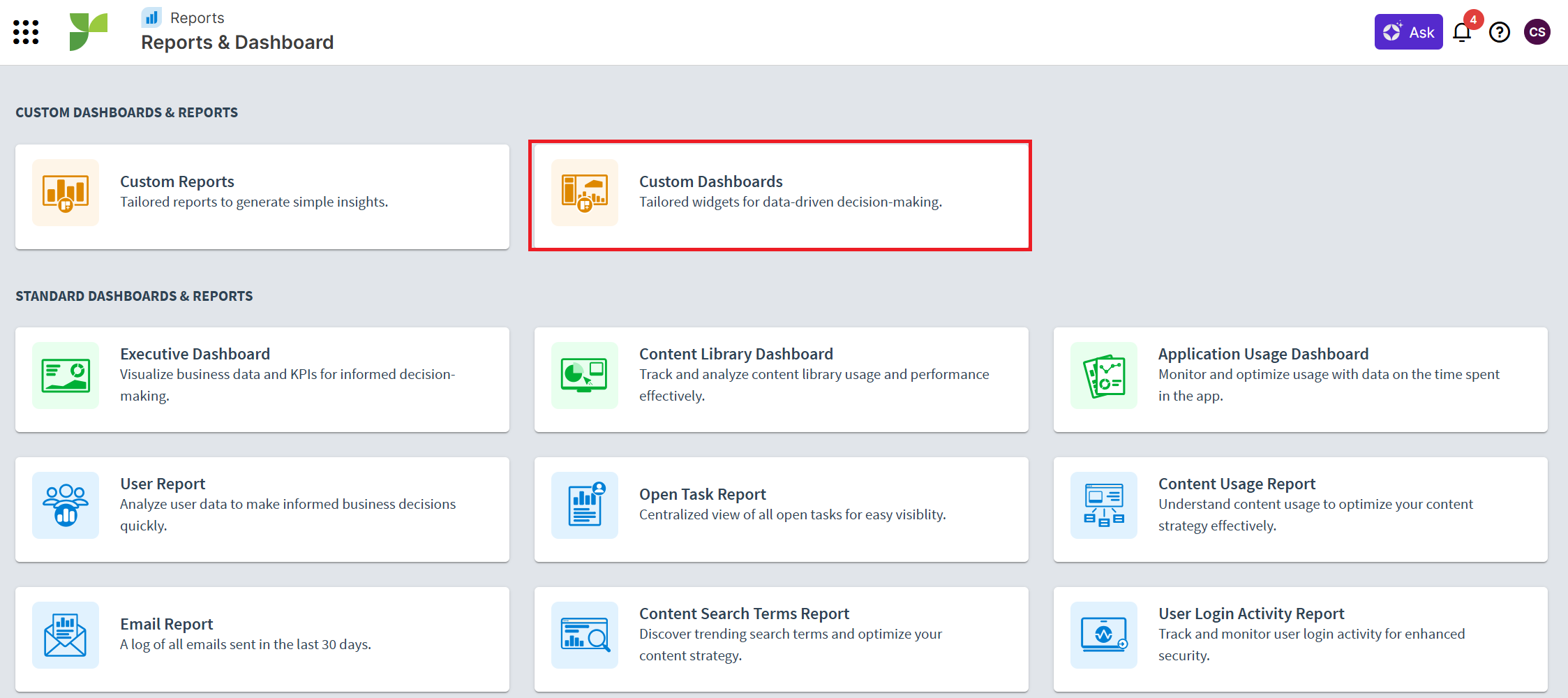
Task: Click the green leaf company logo
Action: 89,32
